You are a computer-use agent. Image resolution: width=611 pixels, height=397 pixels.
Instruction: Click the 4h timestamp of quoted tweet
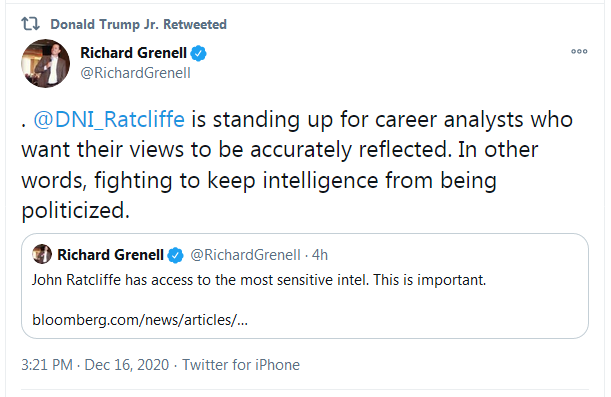(x=320, y=255)
